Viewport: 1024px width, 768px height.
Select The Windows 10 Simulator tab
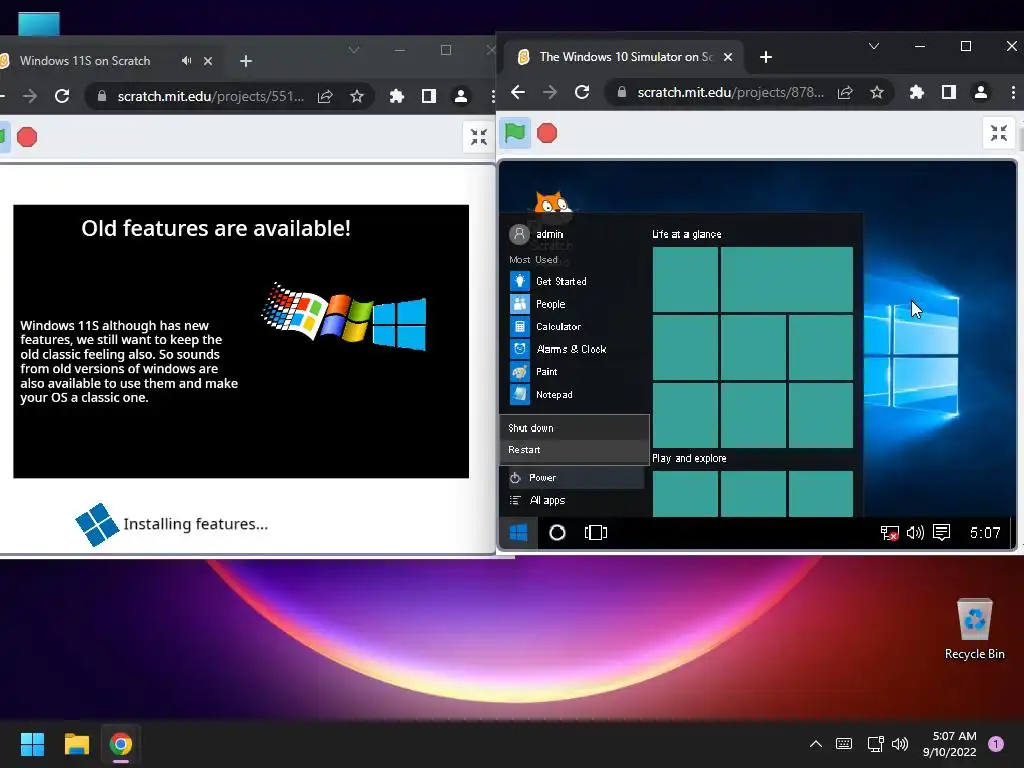[x=624, y=57]
